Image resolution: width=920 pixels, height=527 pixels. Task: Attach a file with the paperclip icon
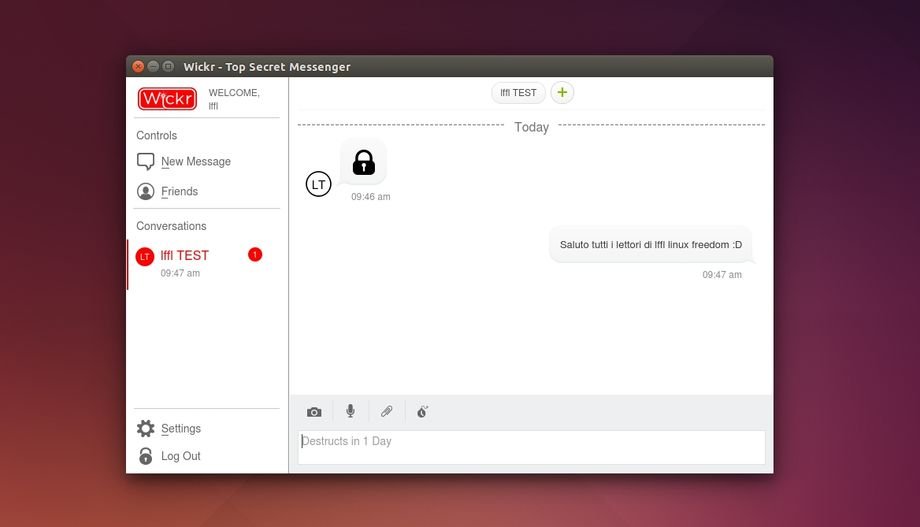(x=386, y=411)
